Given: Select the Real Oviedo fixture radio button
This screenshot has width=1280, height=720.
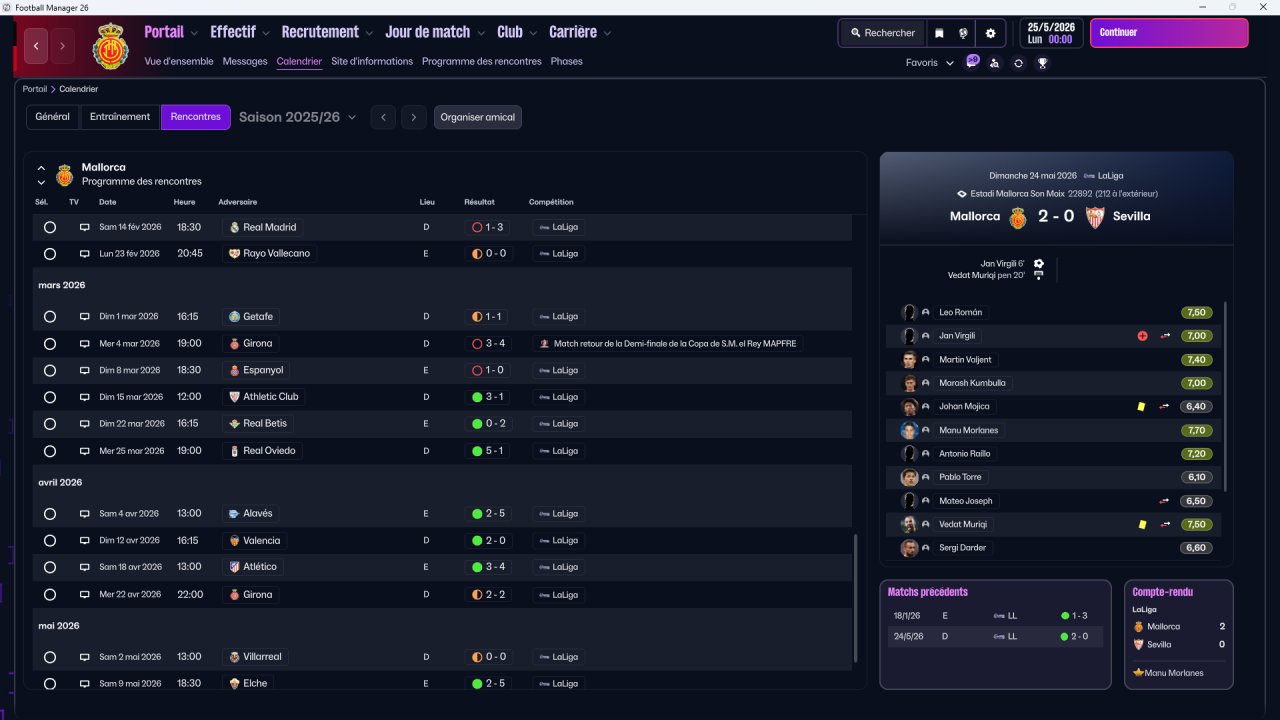Looking at the screenshot, I should point(50,451).
